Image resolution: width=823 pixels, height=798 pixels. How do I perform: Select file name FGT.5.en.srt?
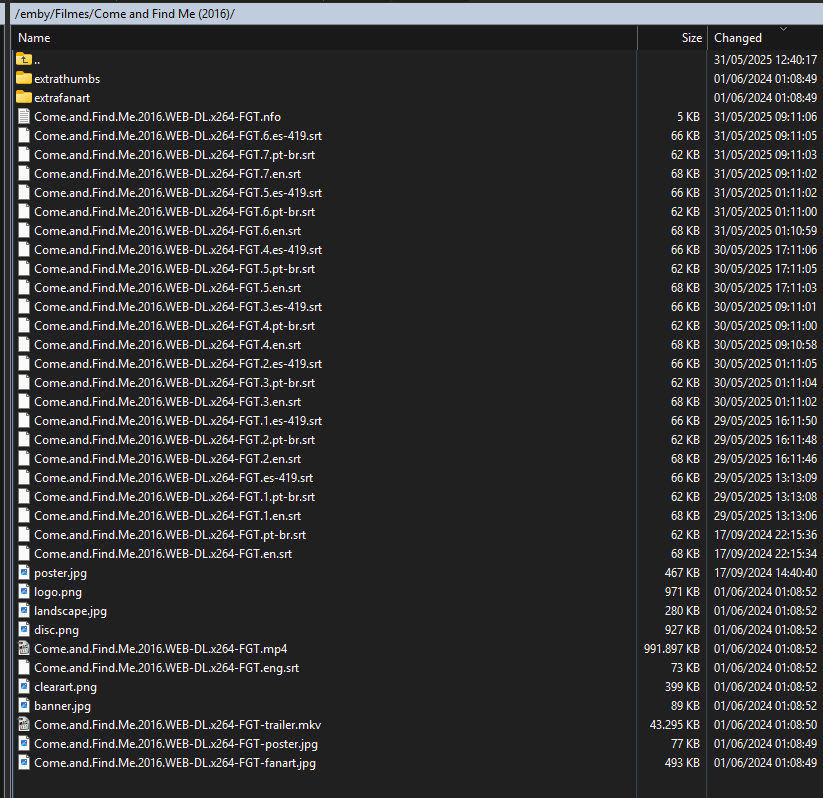tap(167, 288)
